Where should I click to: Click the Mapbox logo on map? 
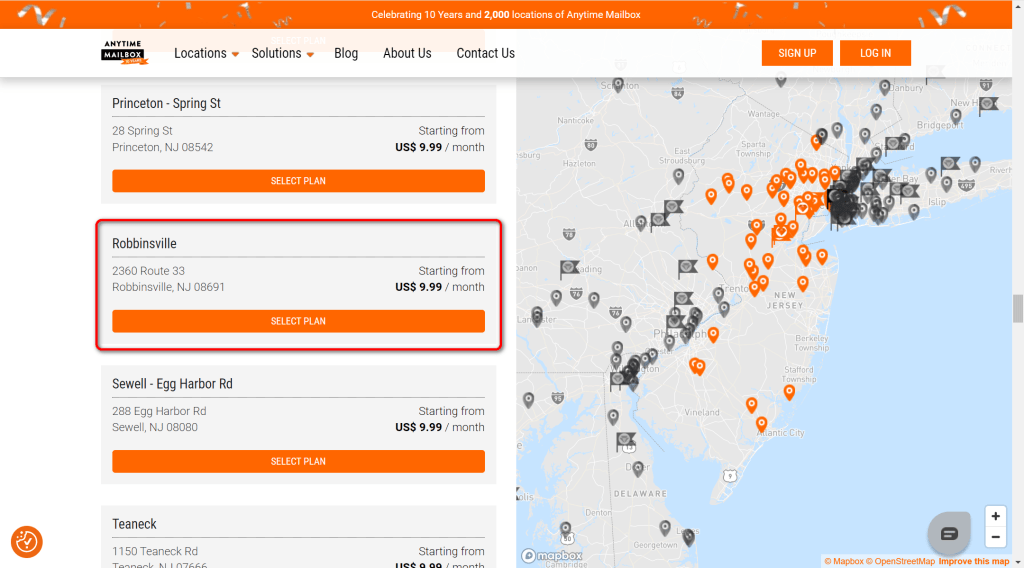[552, 555]
